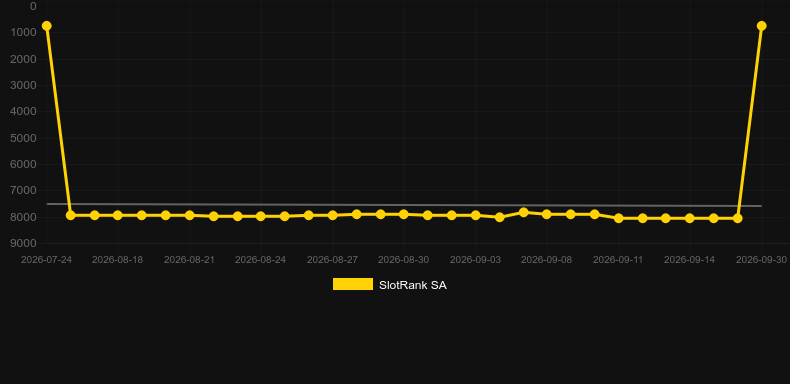The height and width of the screenshot is (384, 790).
Task: Toggle the SlotRank SA legend label text
Action: 413,285
